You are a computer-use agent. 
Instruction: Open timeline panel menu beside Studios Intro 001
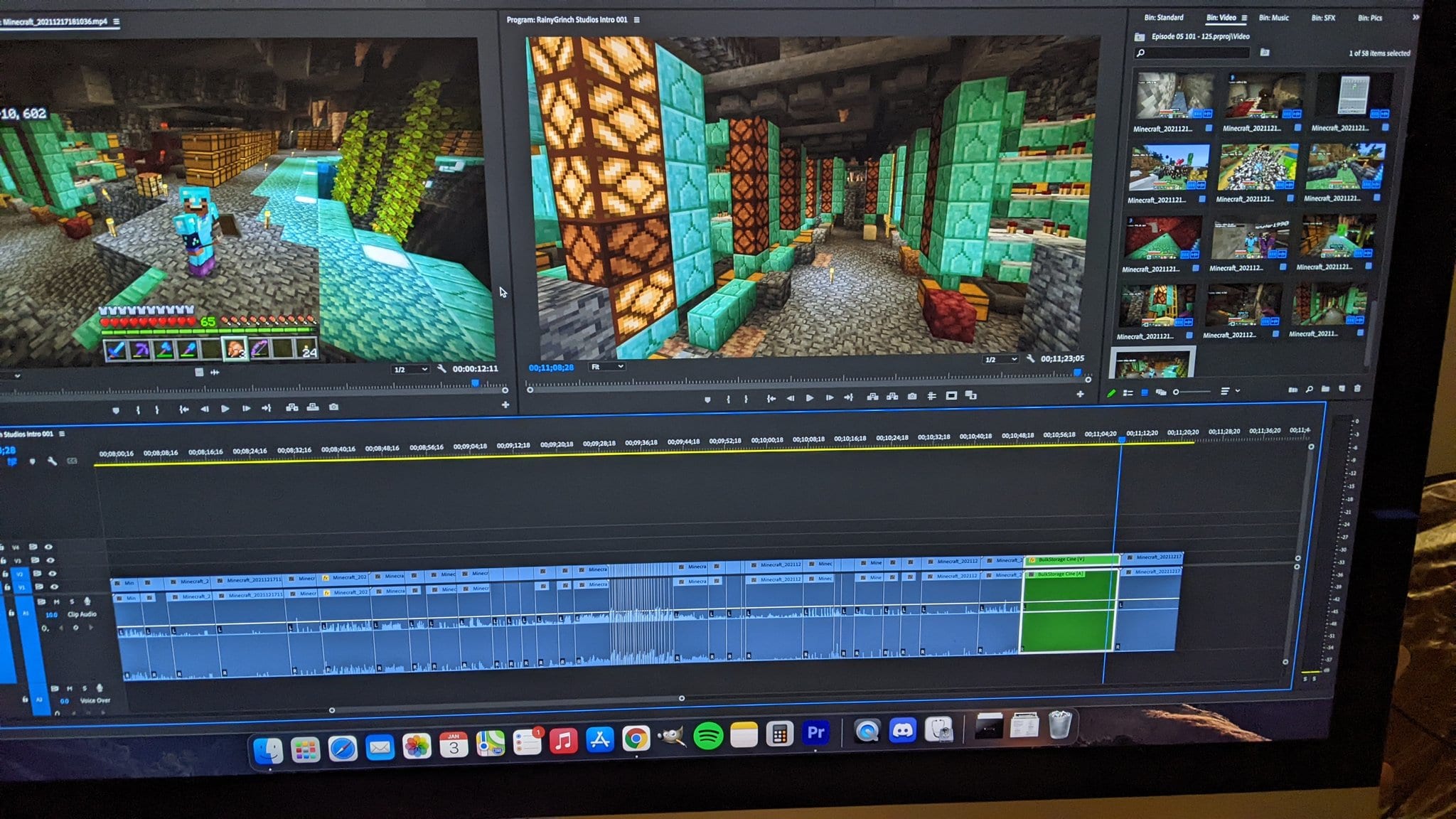62,434
